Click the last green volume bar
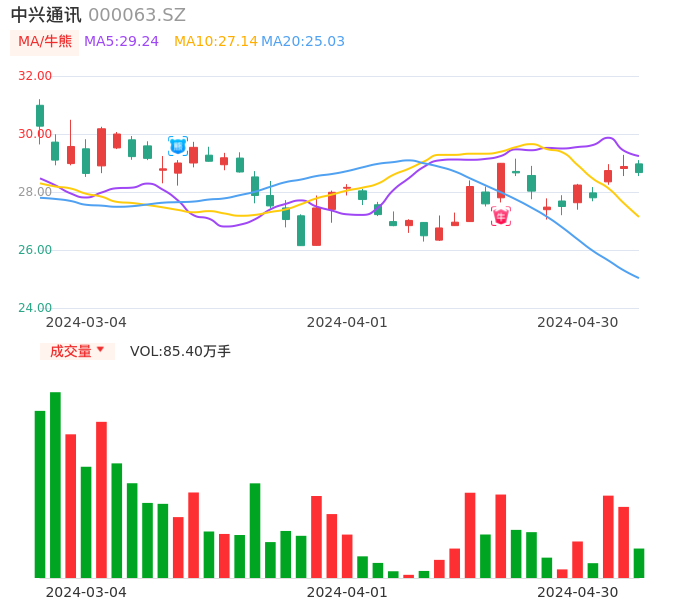The height and width of the screenshot is (606, 686). coord(639,563)
